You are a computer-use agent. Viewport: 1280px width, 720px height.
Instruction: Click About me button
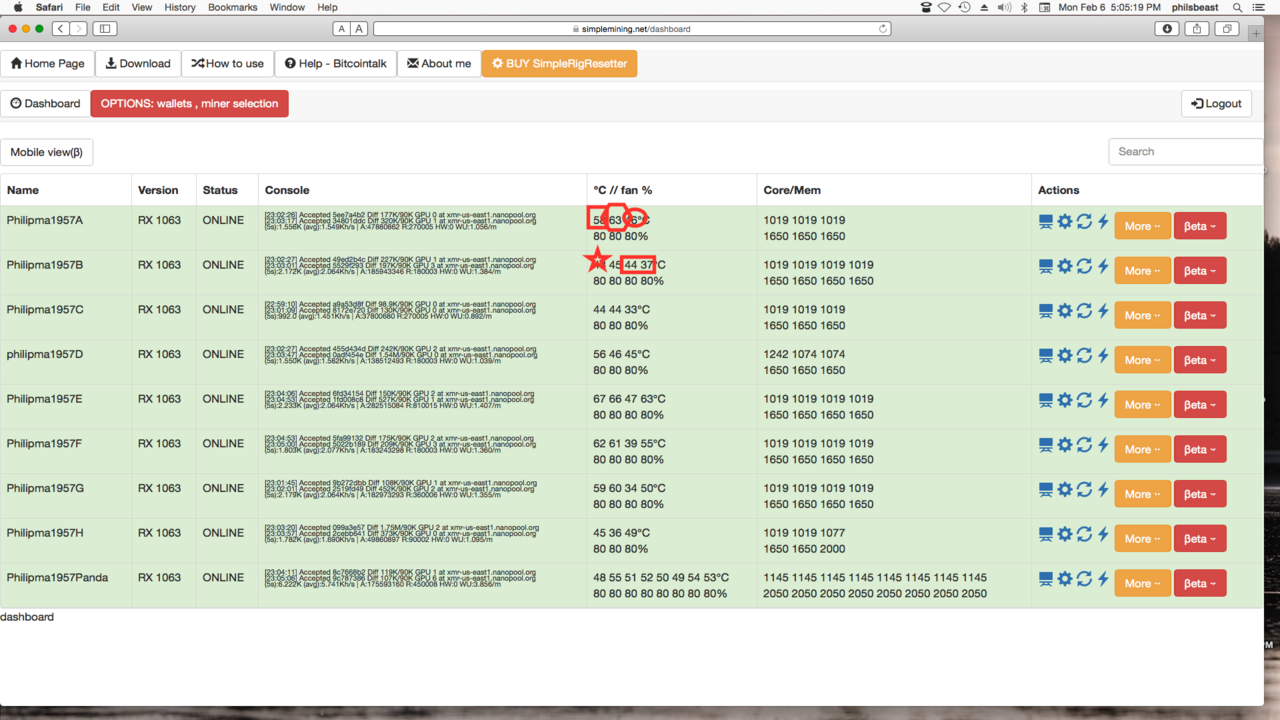[439, 63]
